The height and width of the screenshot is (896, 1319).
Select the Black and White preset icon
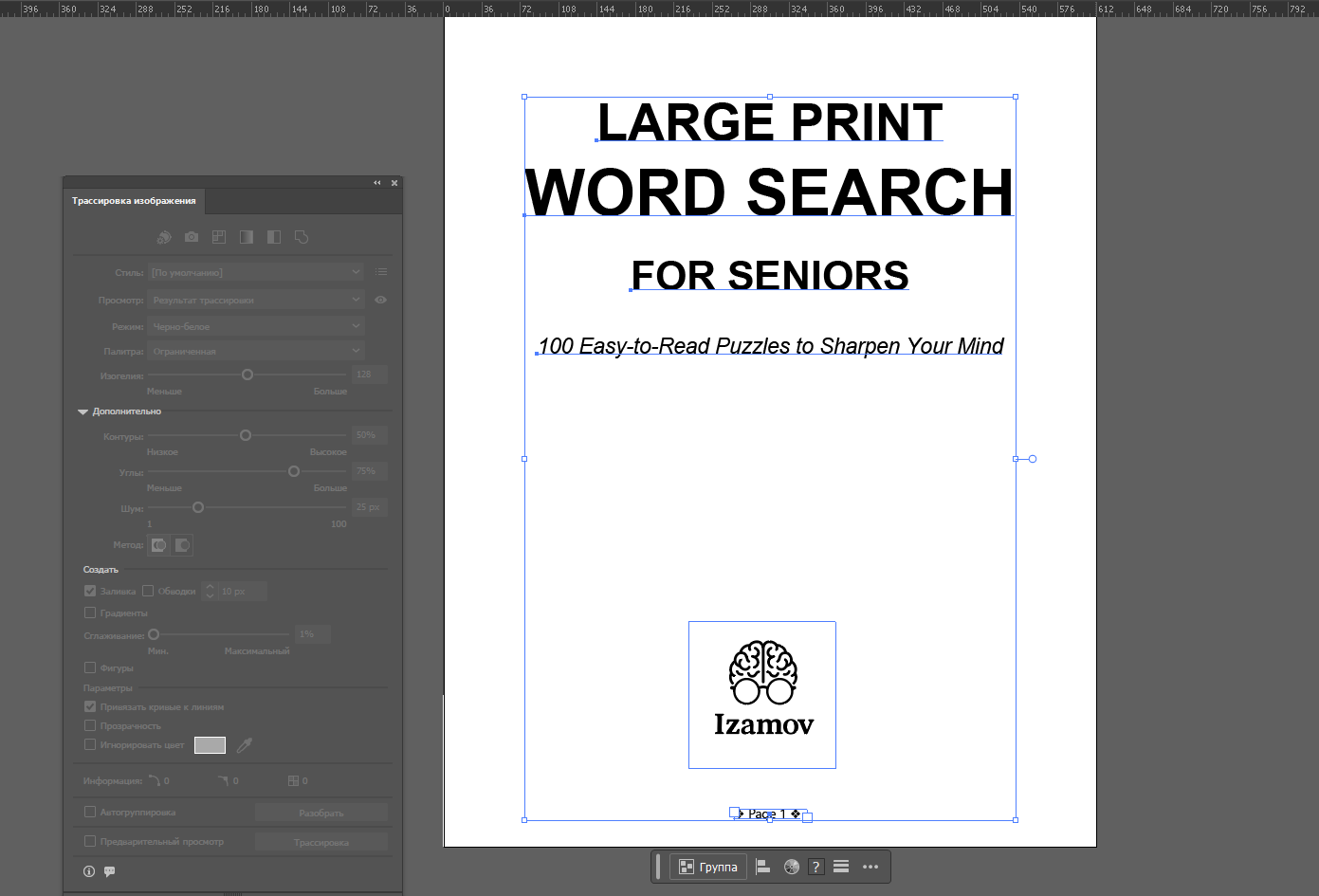(274, 237)
